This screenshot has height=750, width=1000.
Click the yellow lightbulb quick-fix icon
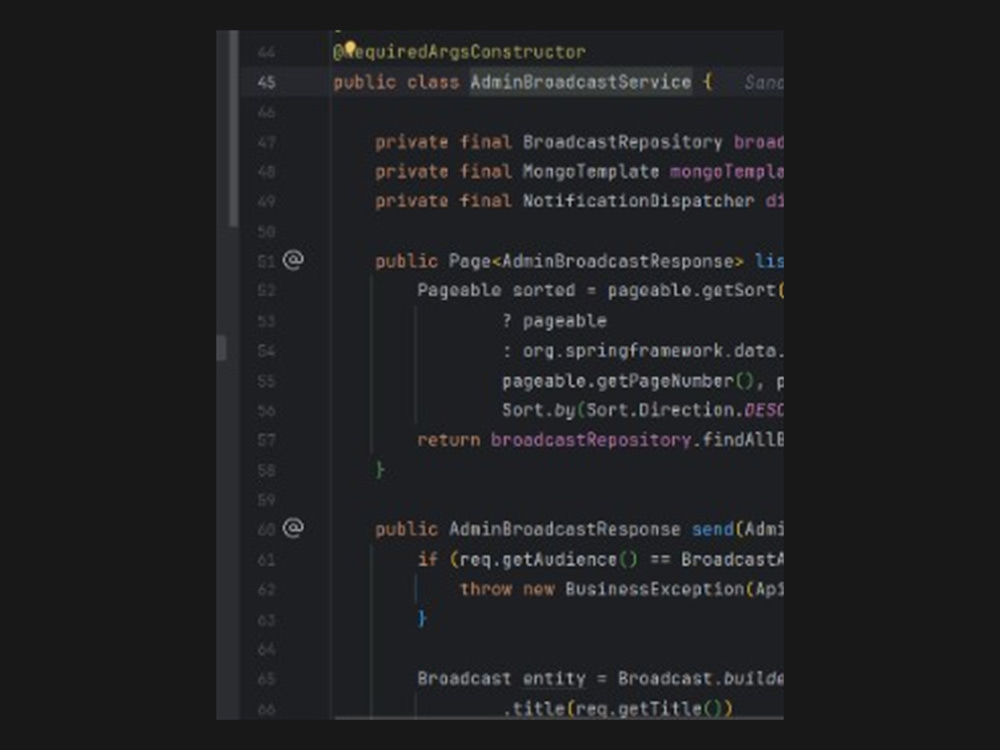tap(350, 48)
